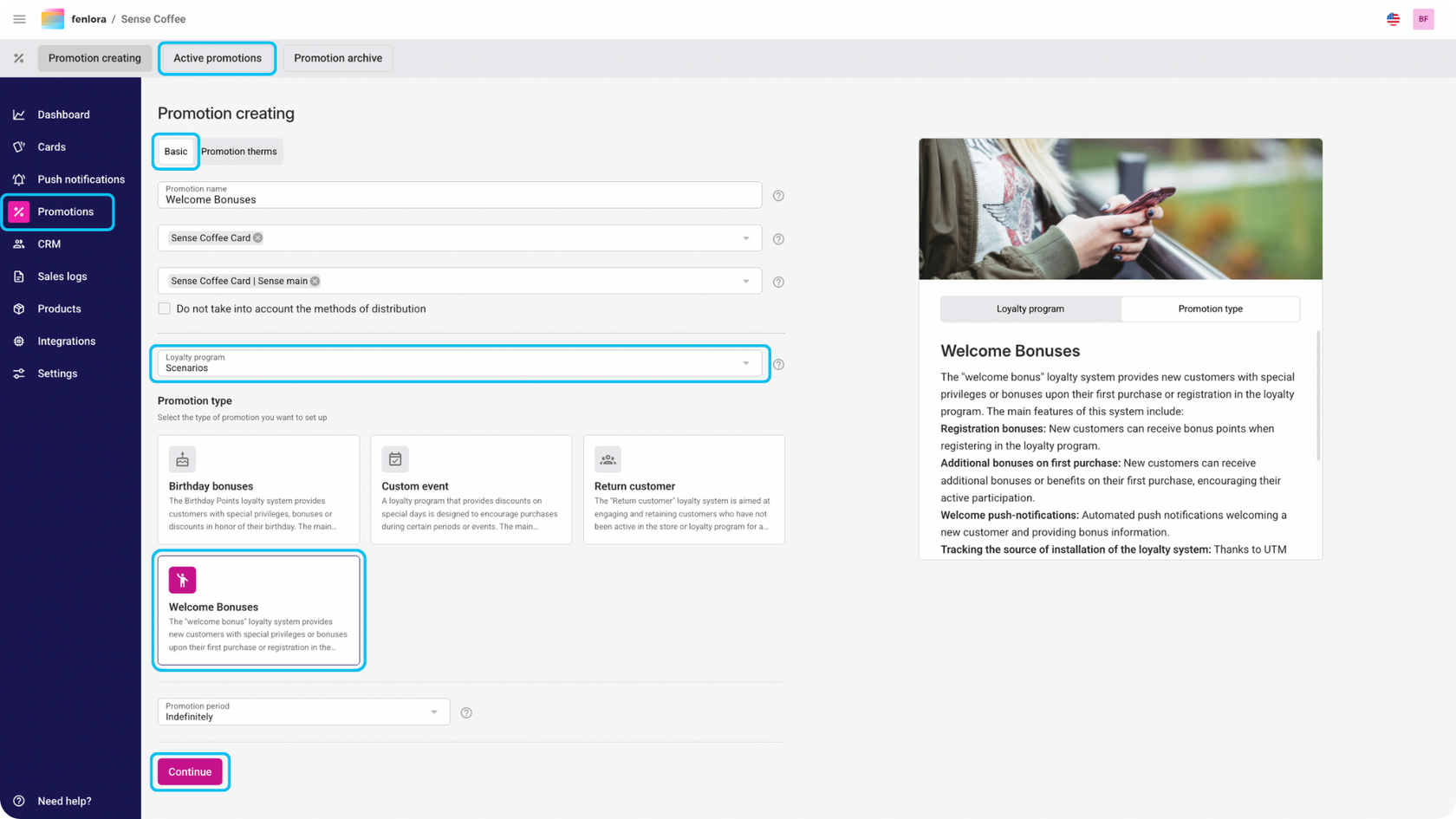Image resolution: width=1456 pixels, height=819 pixels.
Task: Click the Settings sliders icon
Action: 19,374
